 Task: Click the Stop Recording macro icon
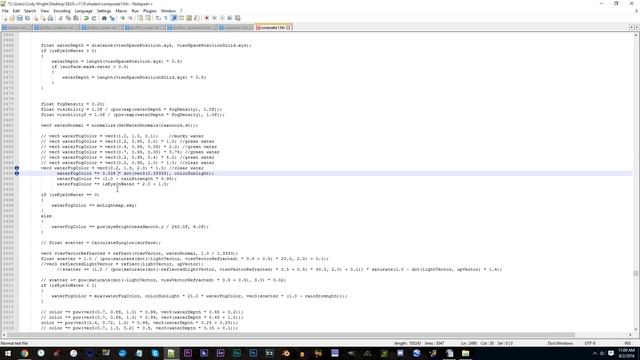pos(215,18)
